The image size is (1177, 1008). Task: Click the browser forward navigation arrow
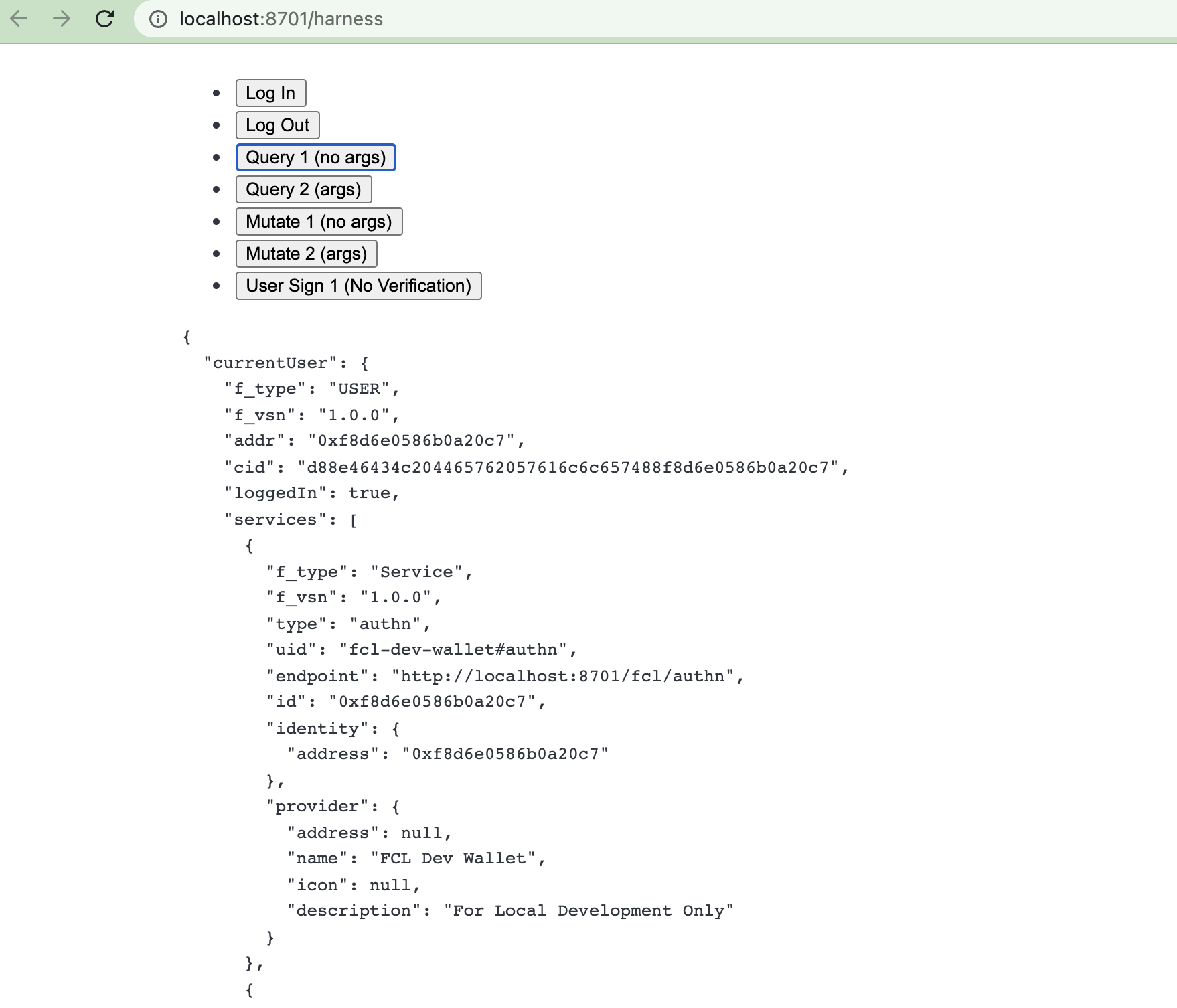click(x=61, y=19)
